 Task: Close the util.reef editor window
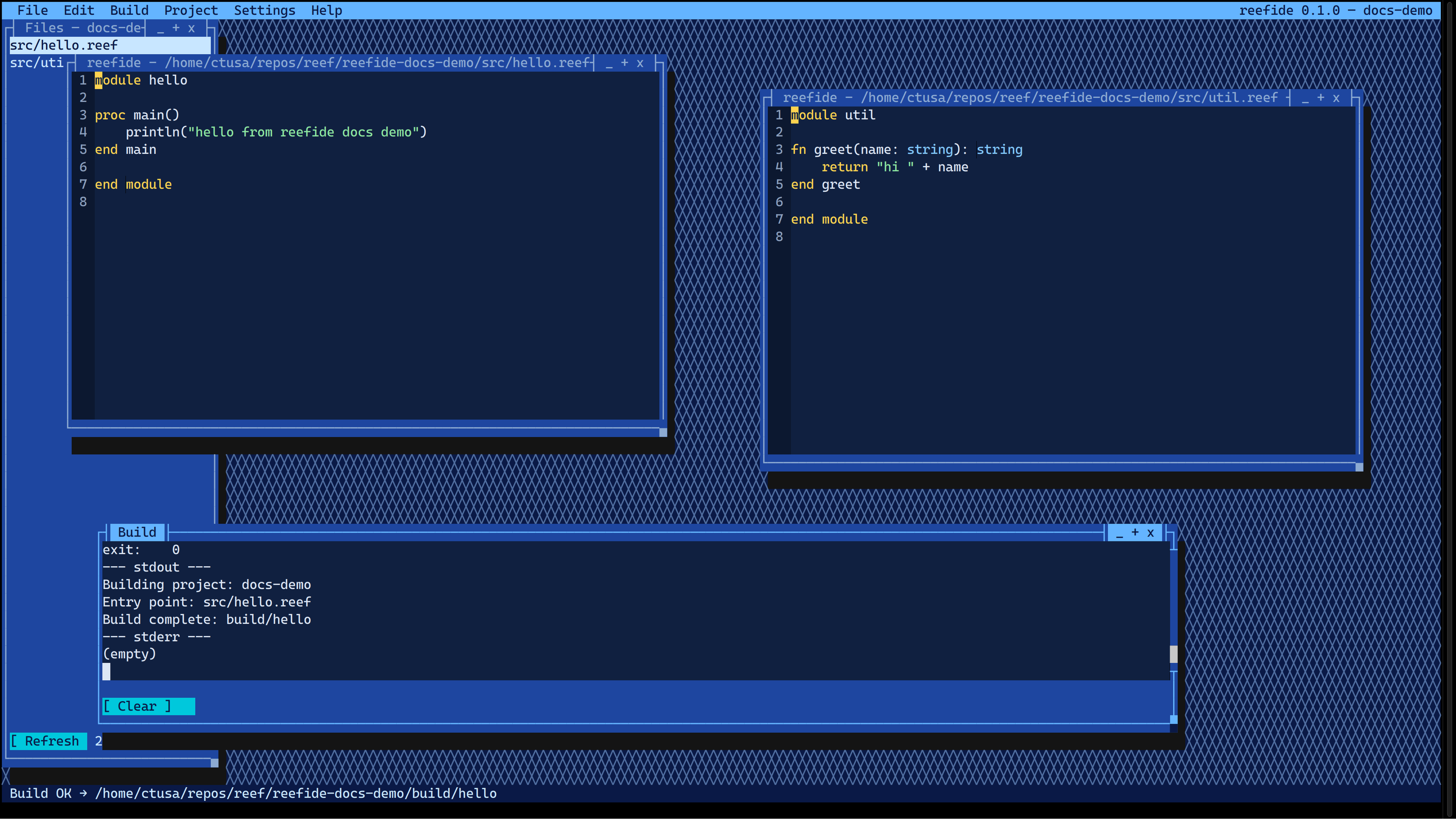1336,98
